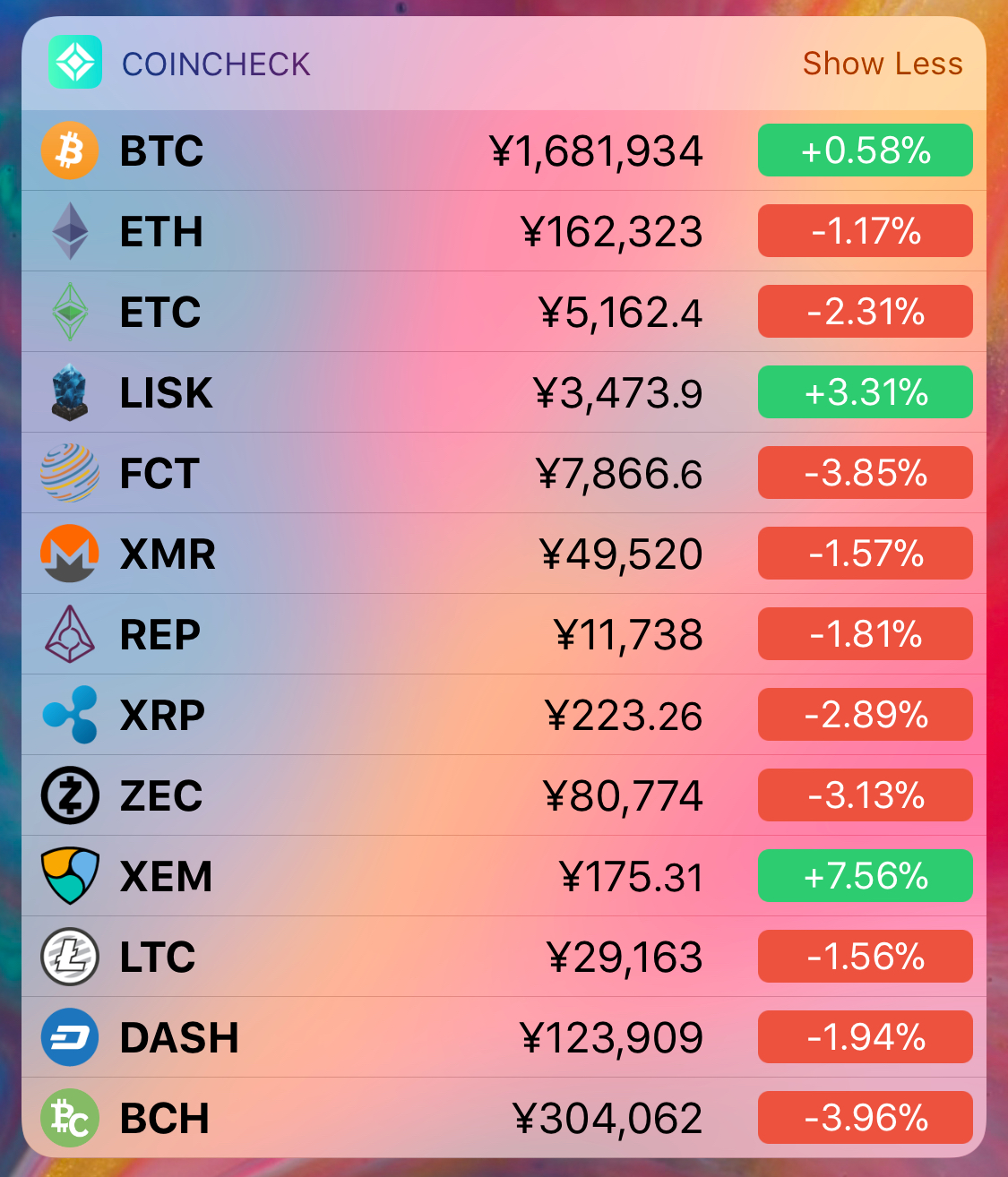Select the Factom FCT globe icon

click(x=70, y=473)
